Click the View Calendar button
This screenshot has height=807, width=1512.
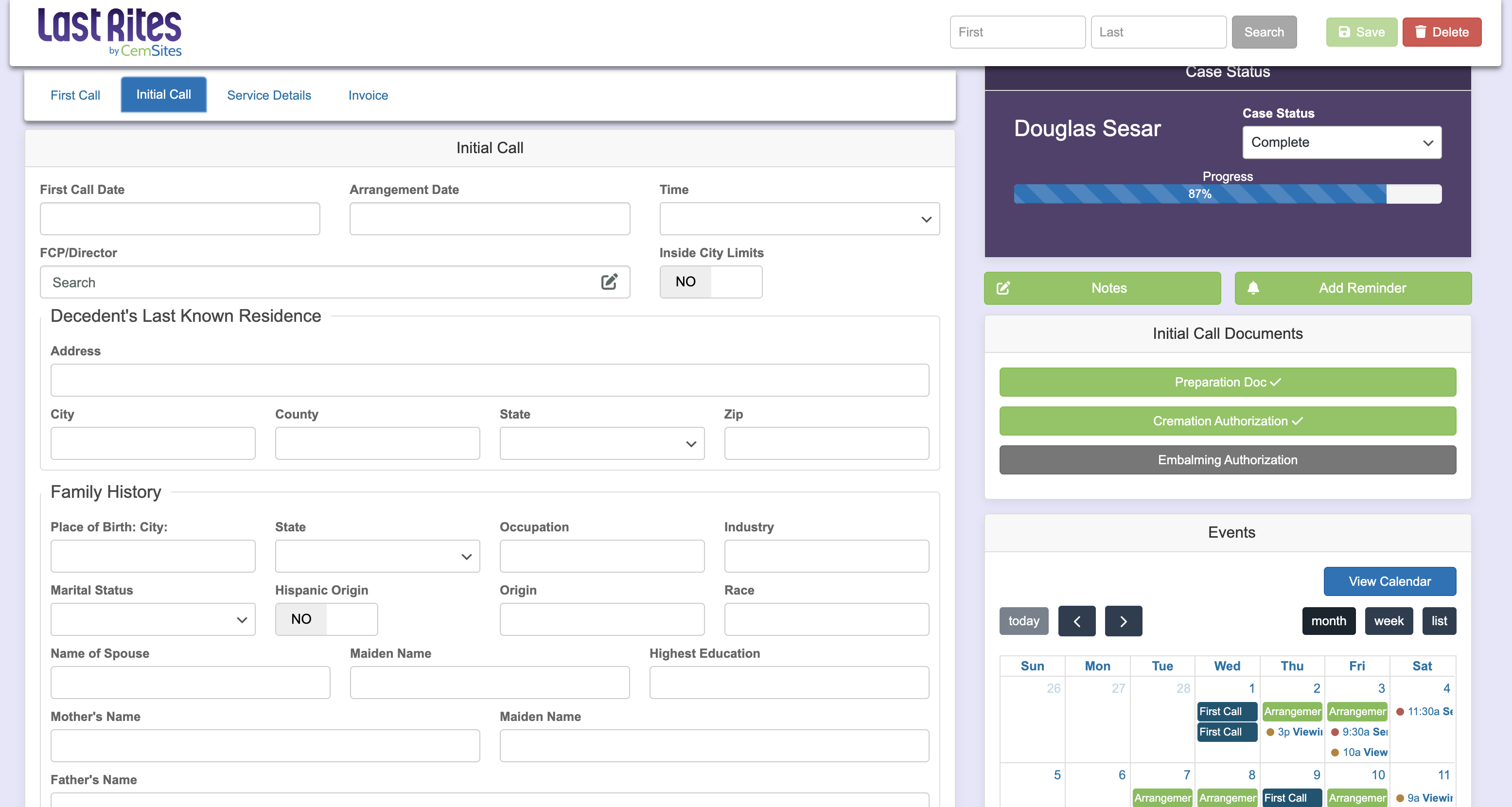point(1389,581)
